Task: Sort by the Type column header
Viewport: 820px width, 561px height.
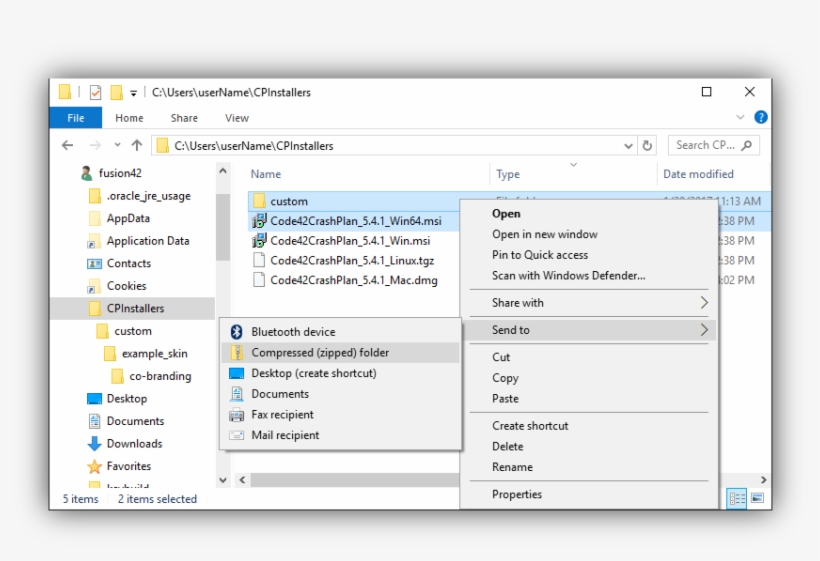Action: pyautogui.click(x=508, y=174)
